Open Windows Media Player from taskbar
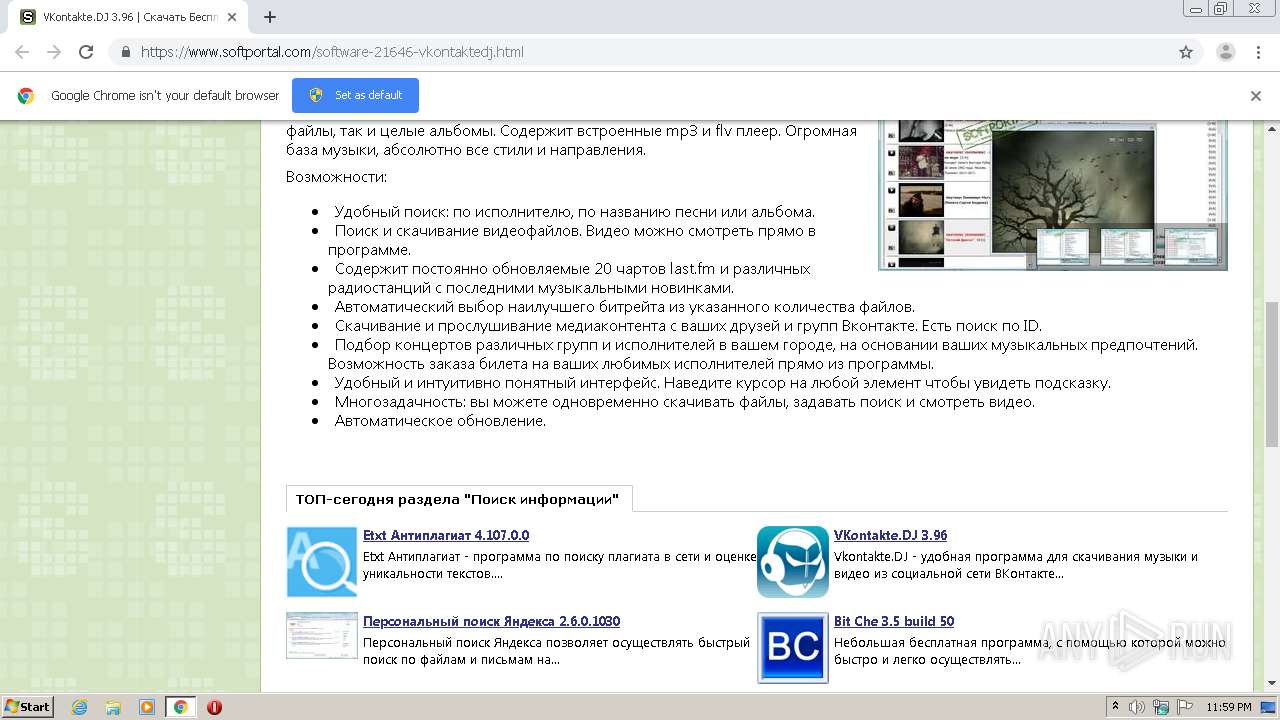This screenshot has height=720, width=1280. [x=147, y=707]
